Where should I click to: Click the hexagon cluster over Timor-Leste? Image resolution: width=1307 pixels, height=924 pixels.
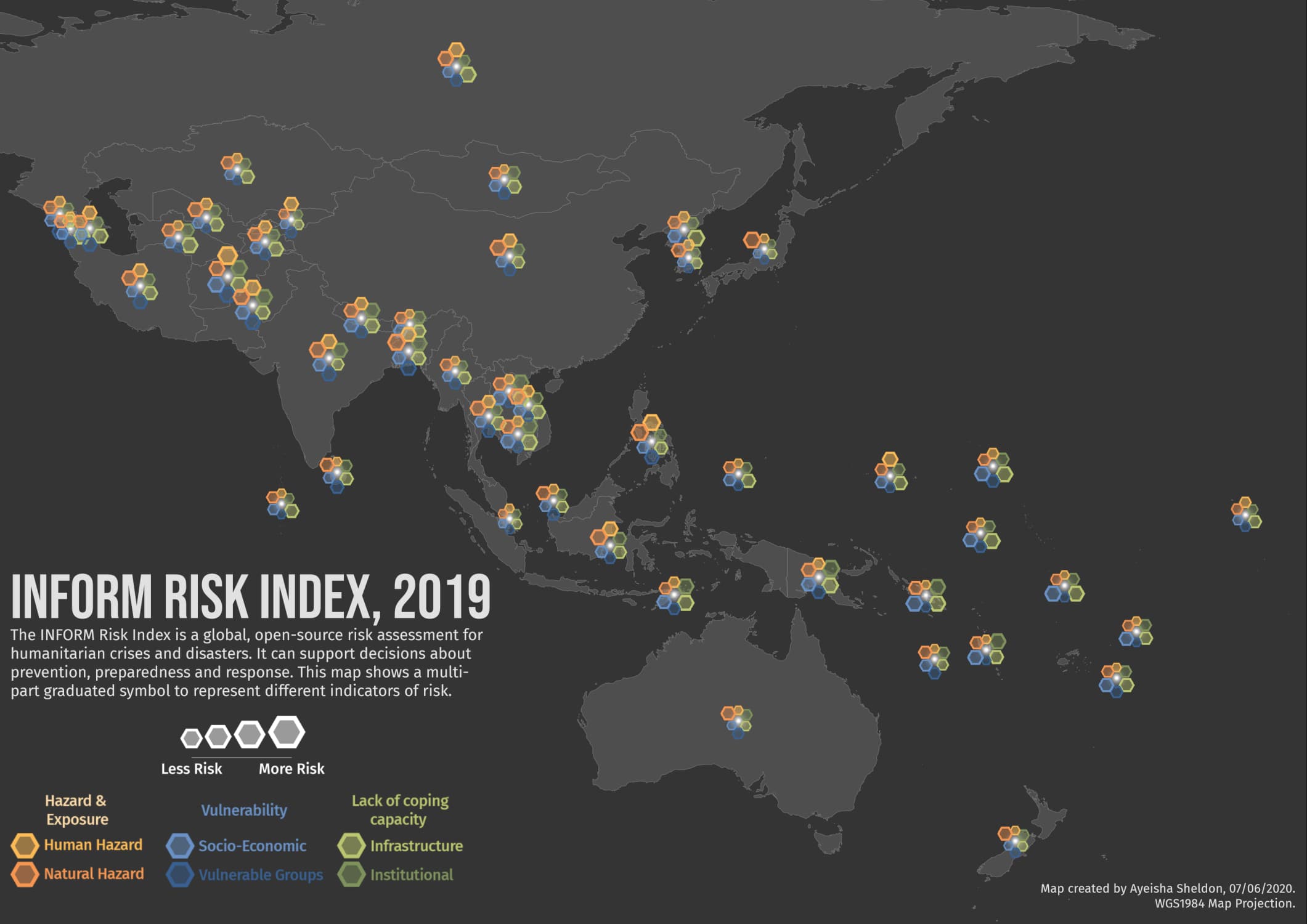[675, 596]
